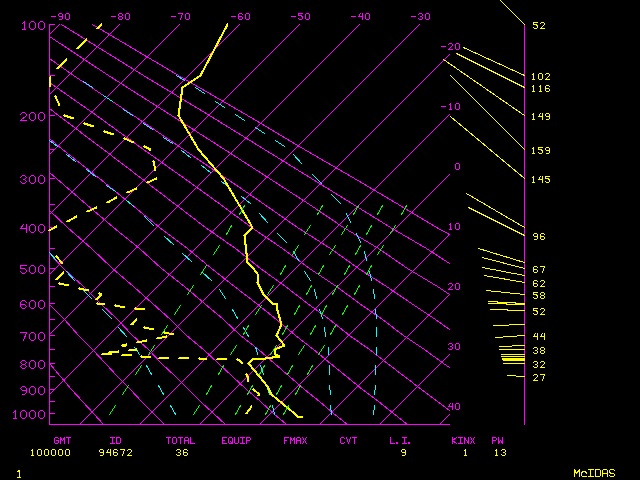
Task: Click the -90 temperature axis label
Action: pos(62,17)
